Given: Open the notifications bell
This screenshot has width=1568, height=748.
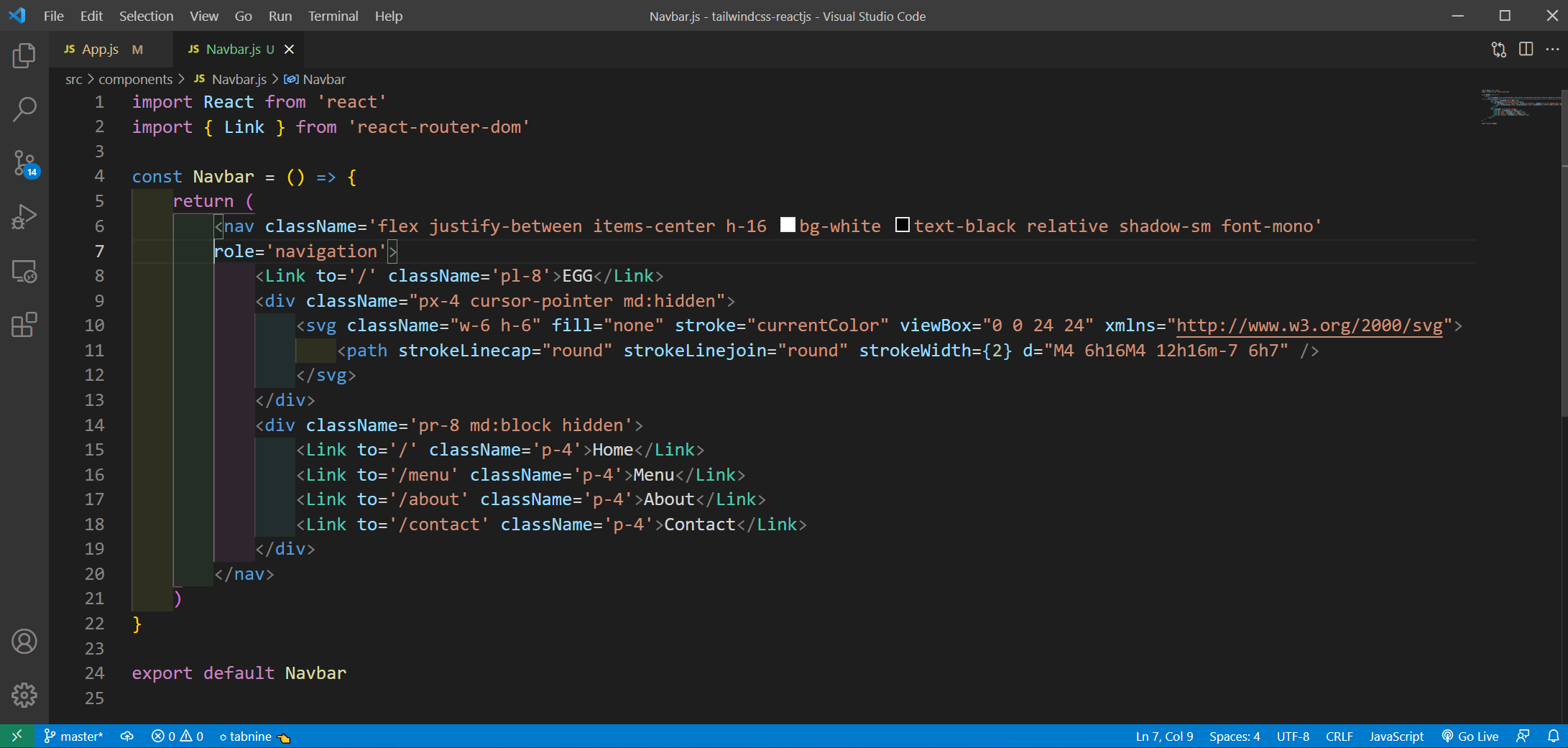Looking at the screenshot, I should (1553, 737).
